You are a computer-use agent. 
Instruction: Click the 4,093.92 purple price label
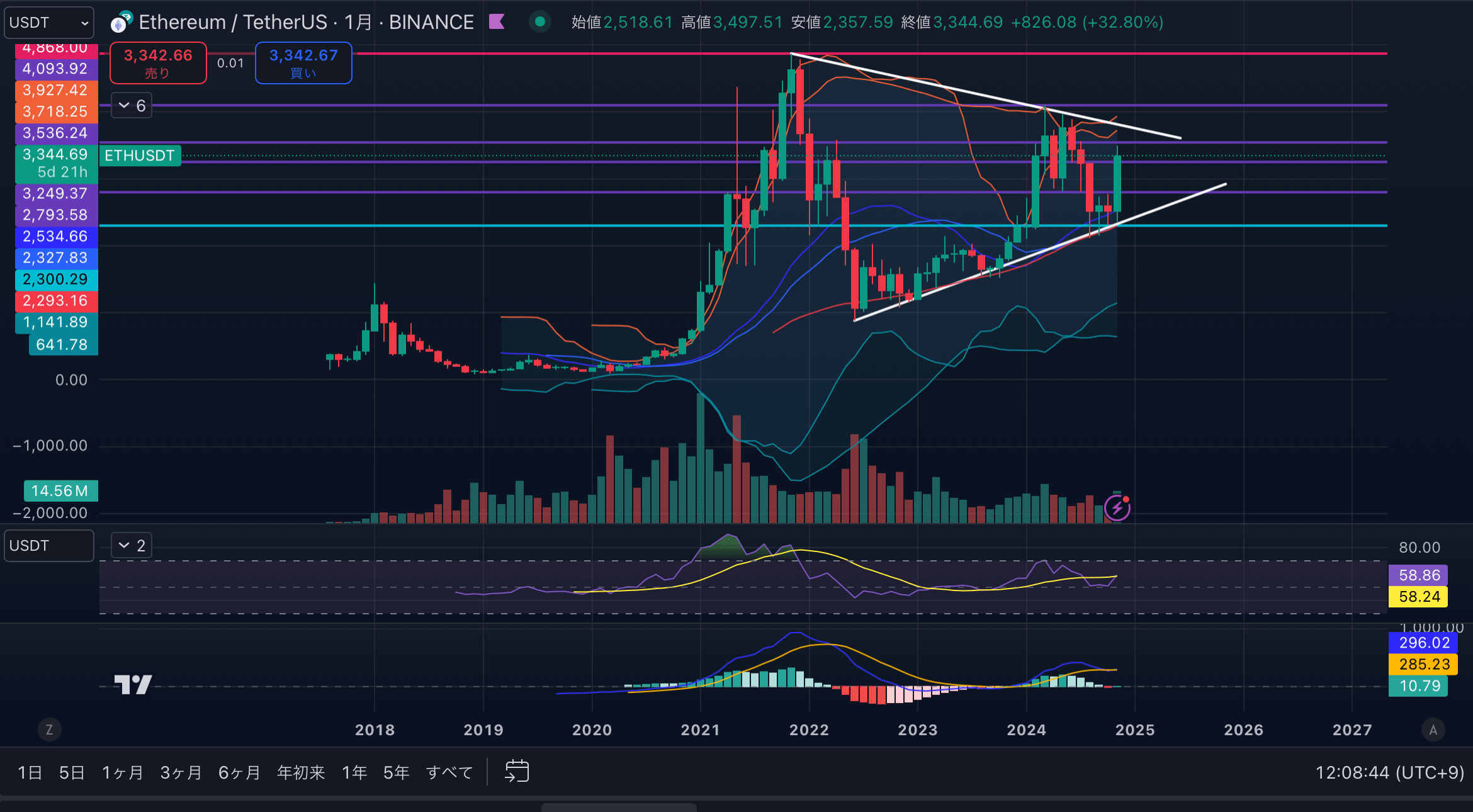point(56,69)
